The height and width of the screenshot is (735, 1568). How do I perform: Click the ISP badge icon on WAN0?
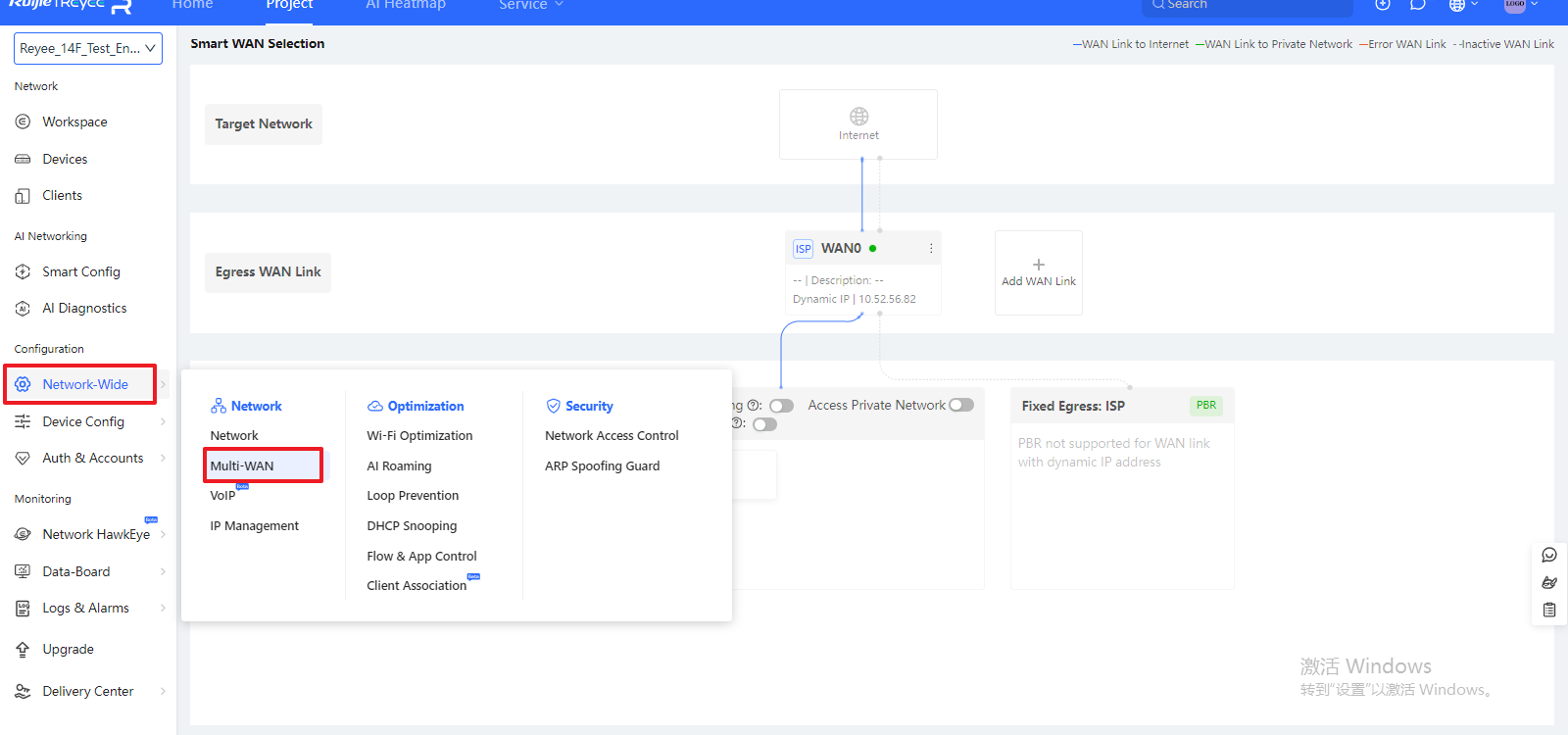803,249
